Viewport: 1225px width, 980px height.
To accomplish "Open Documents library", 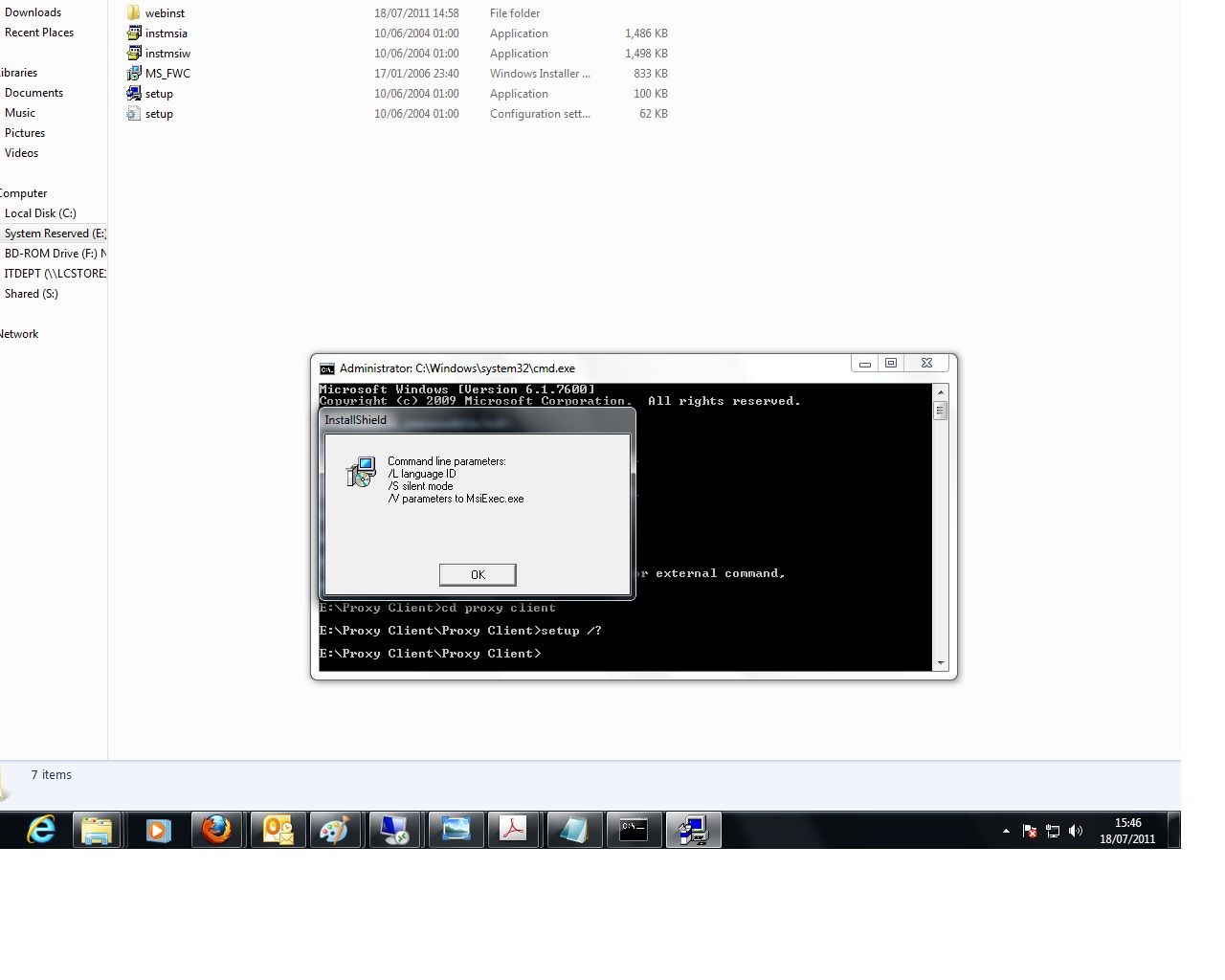I will tap(33, 93).
